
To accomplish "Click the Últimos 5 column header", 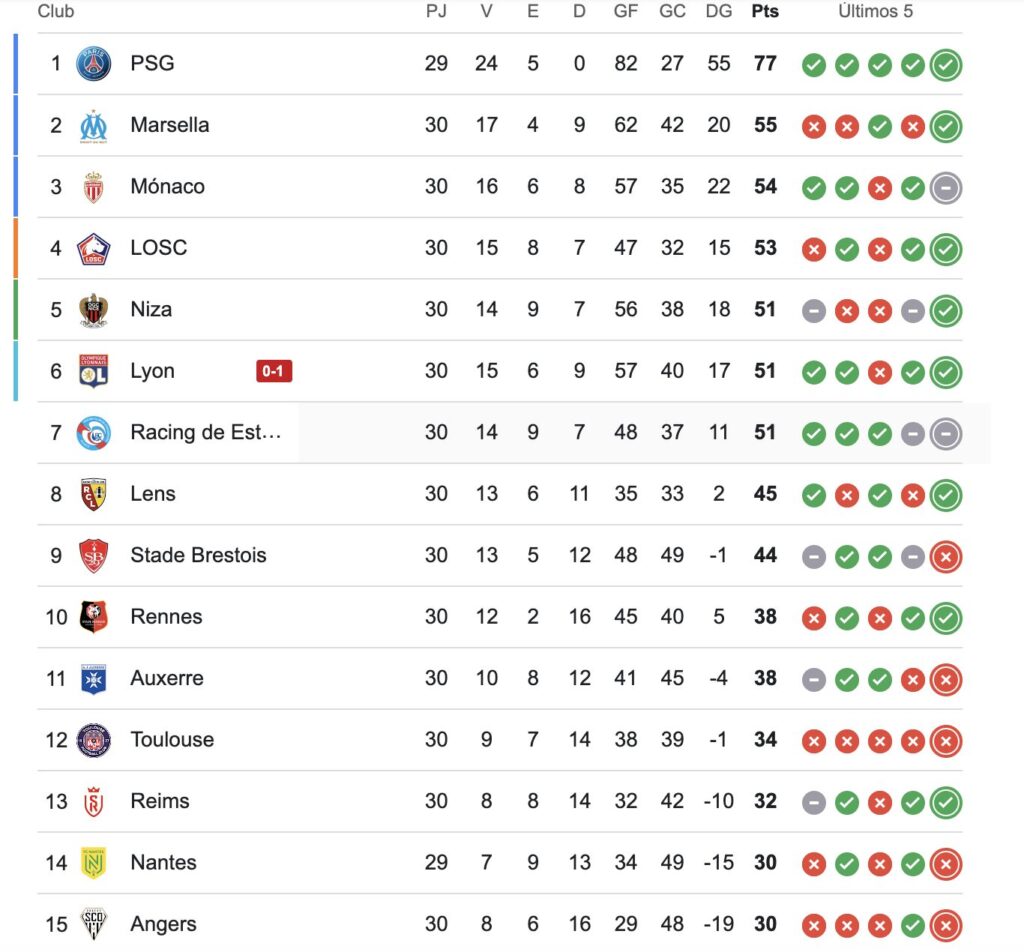I will [x=875, y=11].
